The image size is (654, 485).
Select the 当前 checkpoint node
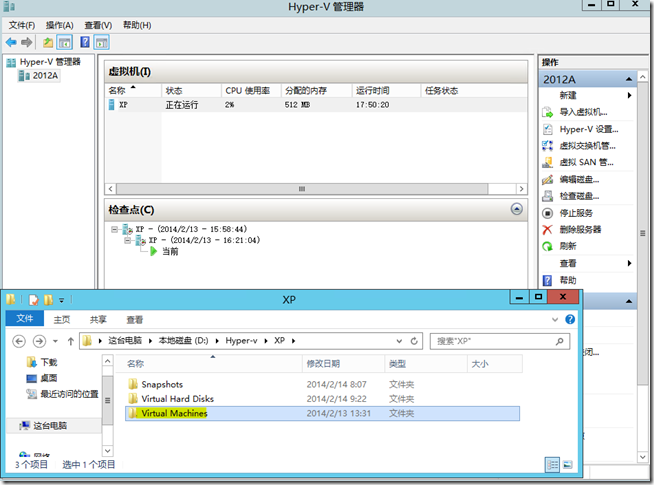170,251
